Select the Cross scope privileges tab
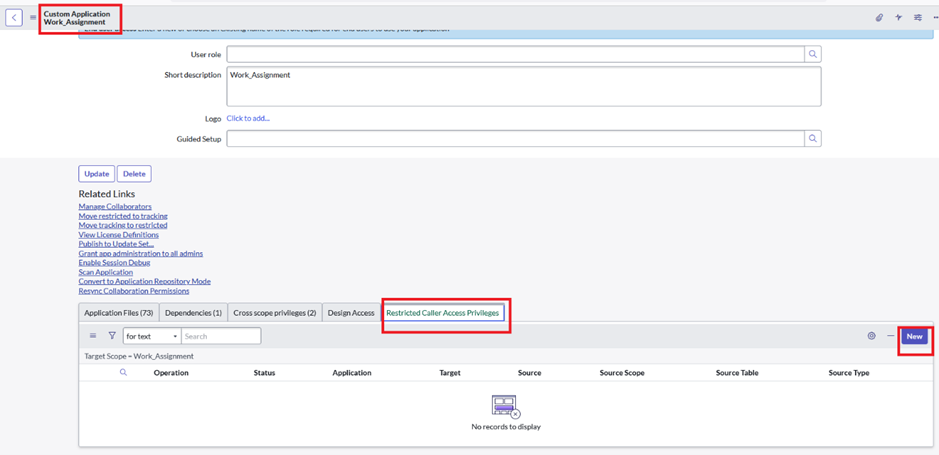939x455 pixels. (274, 313)
